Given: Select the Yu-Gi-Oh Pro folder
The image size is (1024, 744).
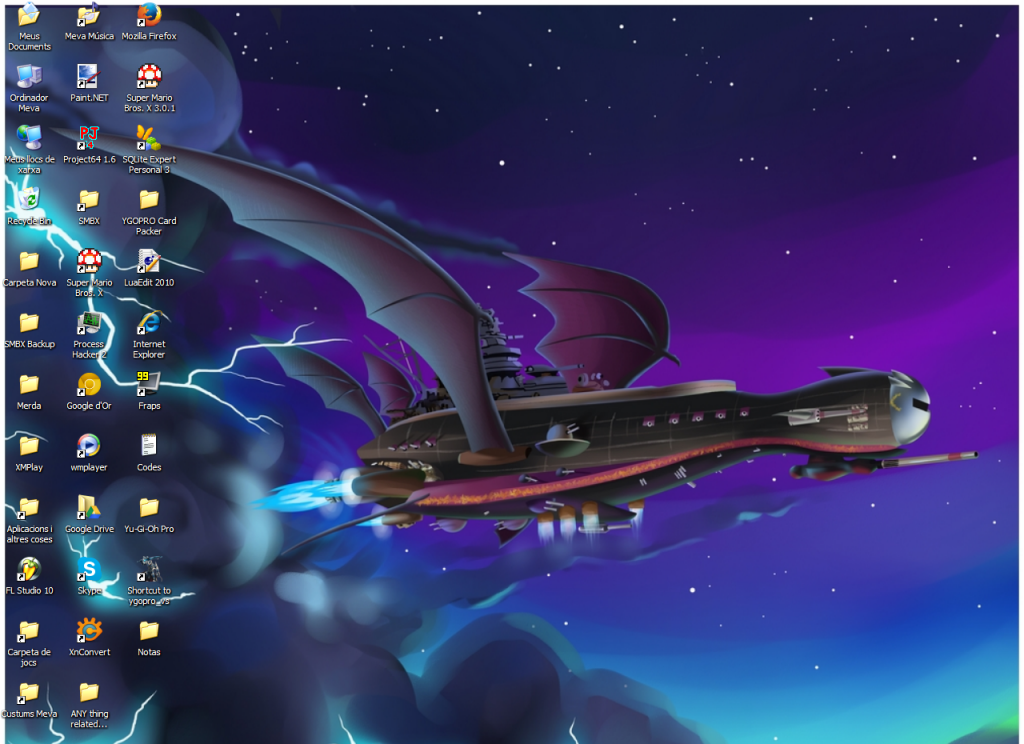Looking at the screenshot, I should pyautogui.click(x=149, y=508).
